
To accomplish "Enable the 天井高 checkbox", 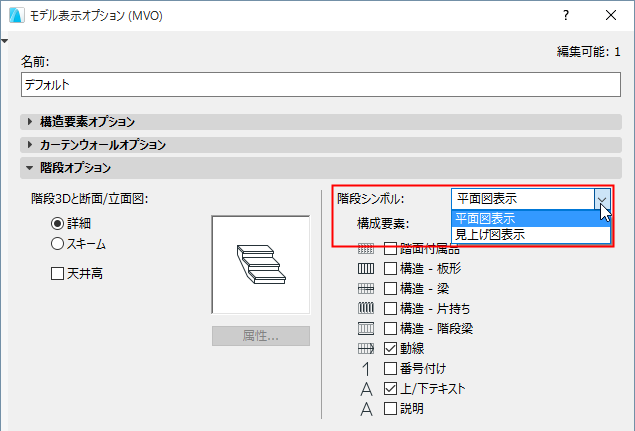I will [58, 273].
